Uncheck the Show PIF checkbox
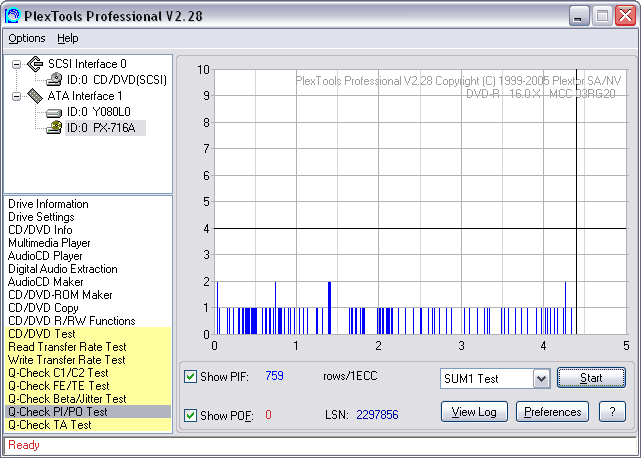 click(x=190, y=376)
